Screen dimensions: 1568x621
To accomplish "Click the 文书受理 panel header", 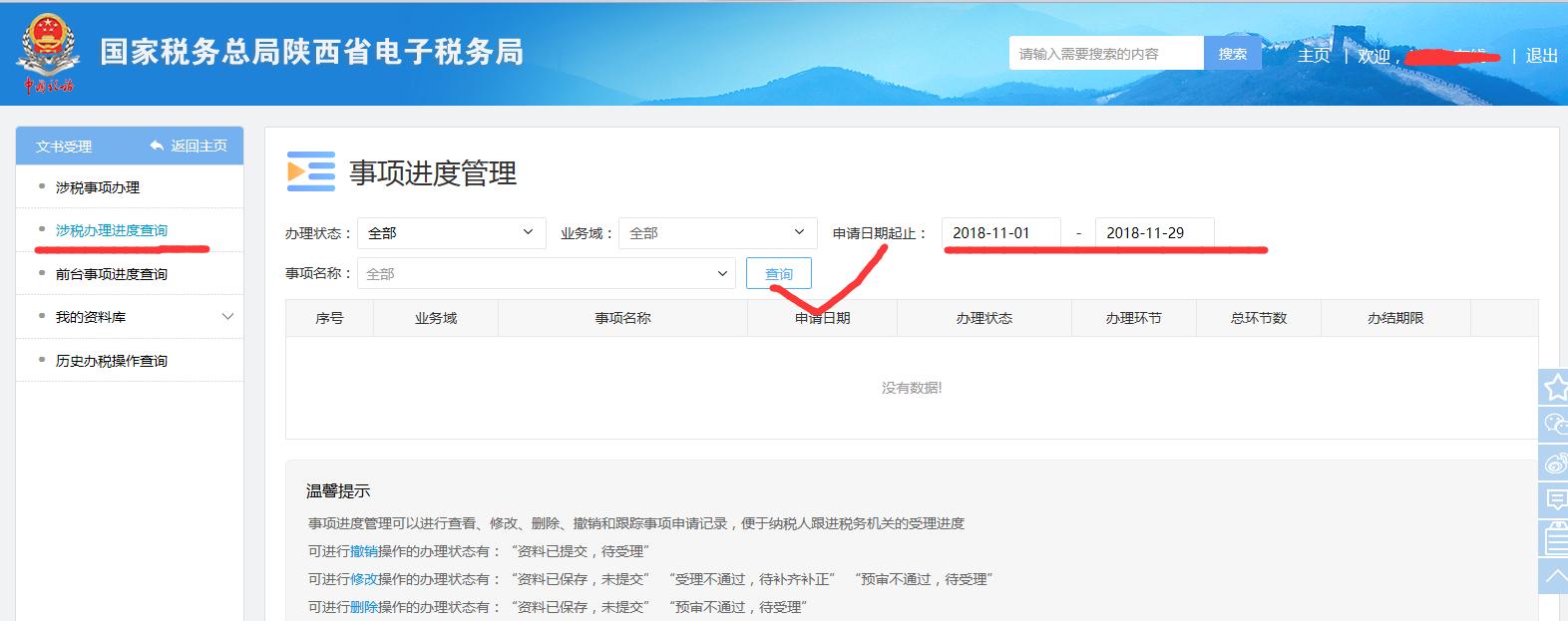I will [x=64, y=147].
